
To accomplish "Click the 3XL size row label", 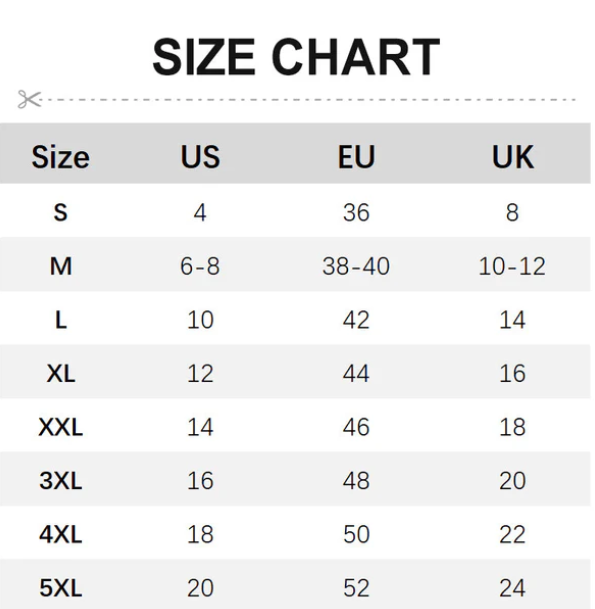I will pyautogui.click(x=61, y=481).
